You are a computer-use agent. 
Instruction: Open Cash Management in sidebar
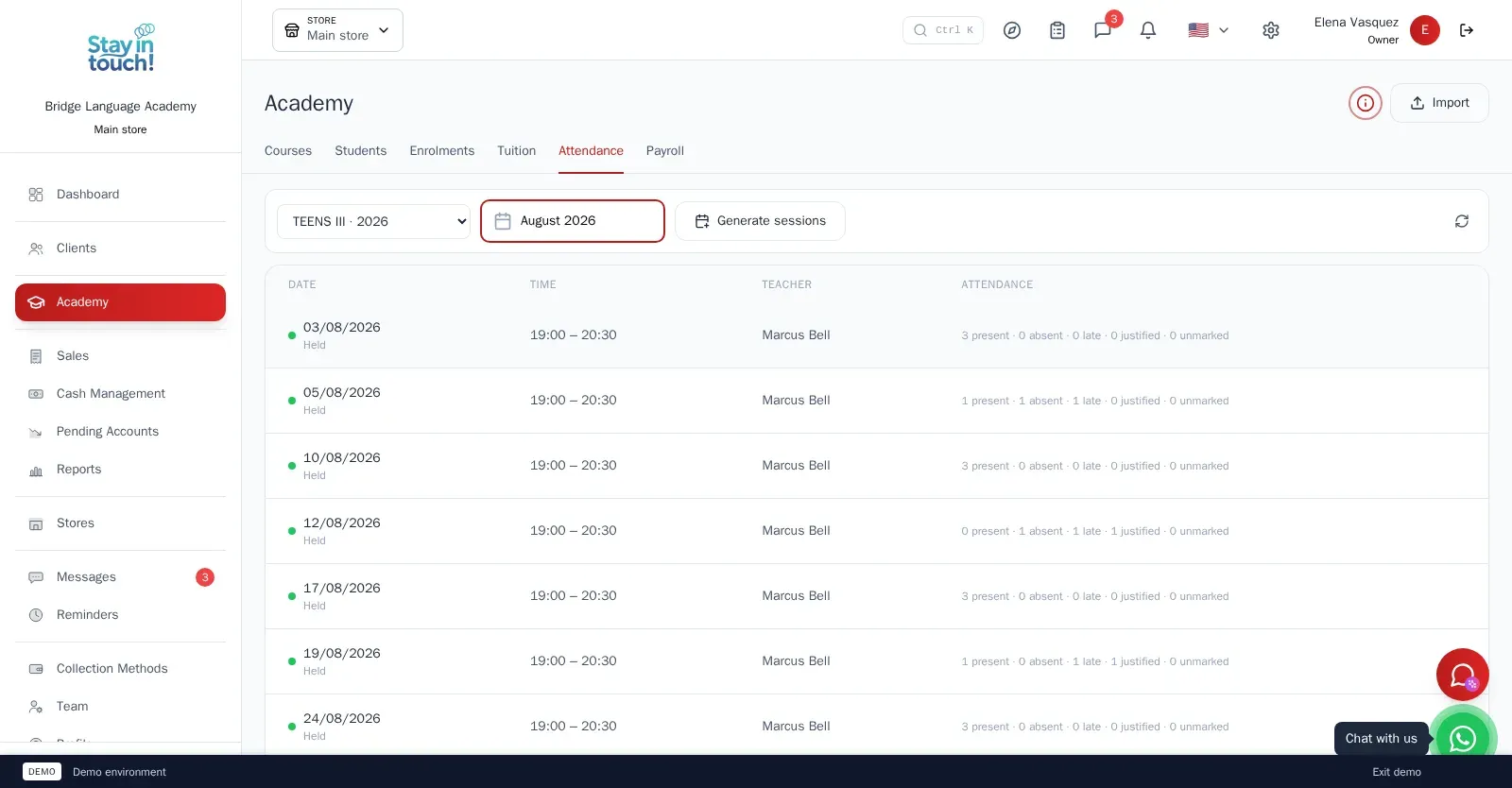tap(120, 394)
